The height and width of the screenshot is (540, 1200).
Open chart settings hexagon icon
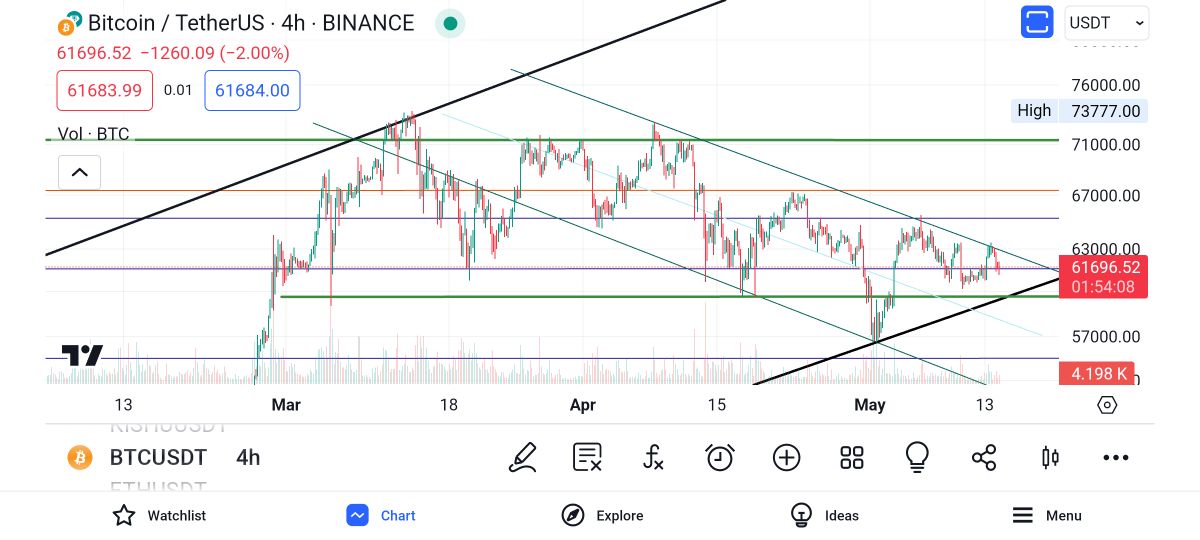1107,405
